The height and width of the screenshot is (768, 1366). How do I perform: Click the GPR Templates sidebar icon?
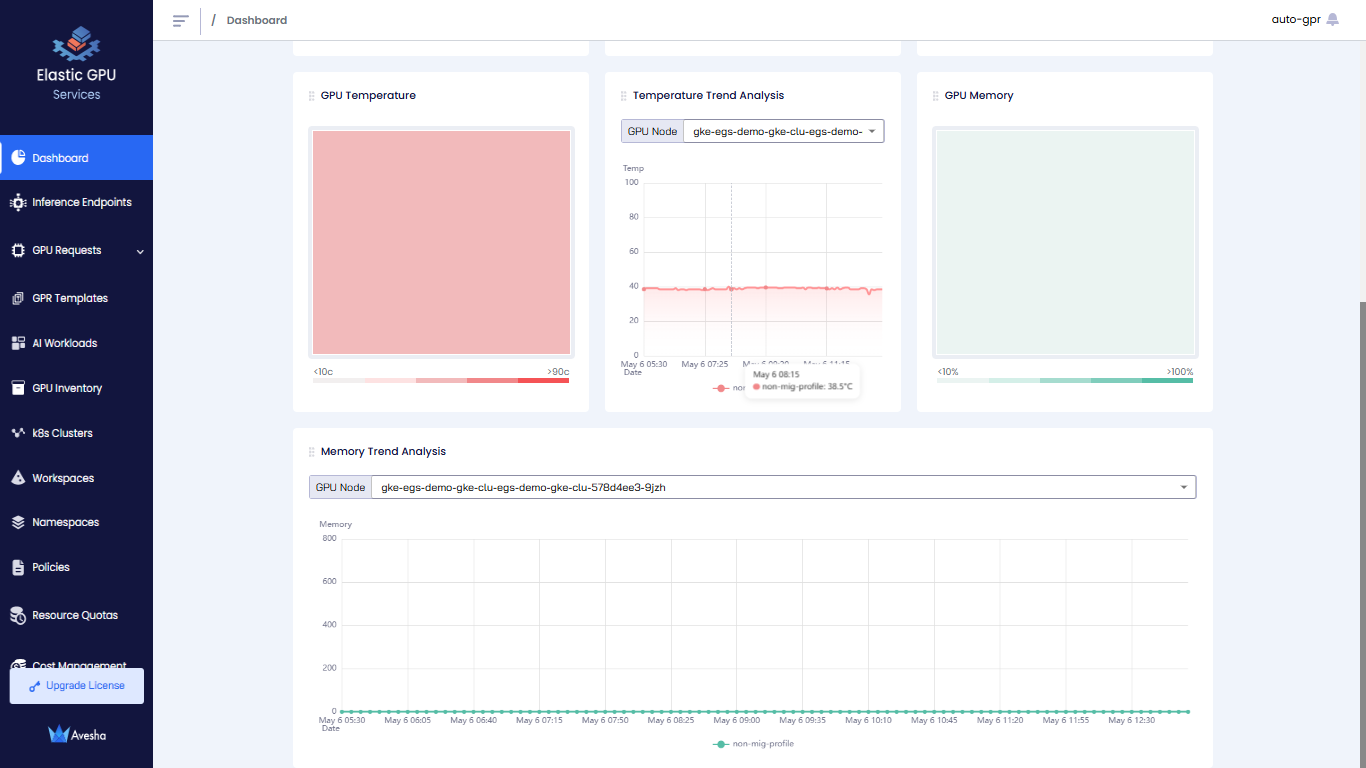coord(18,299)
